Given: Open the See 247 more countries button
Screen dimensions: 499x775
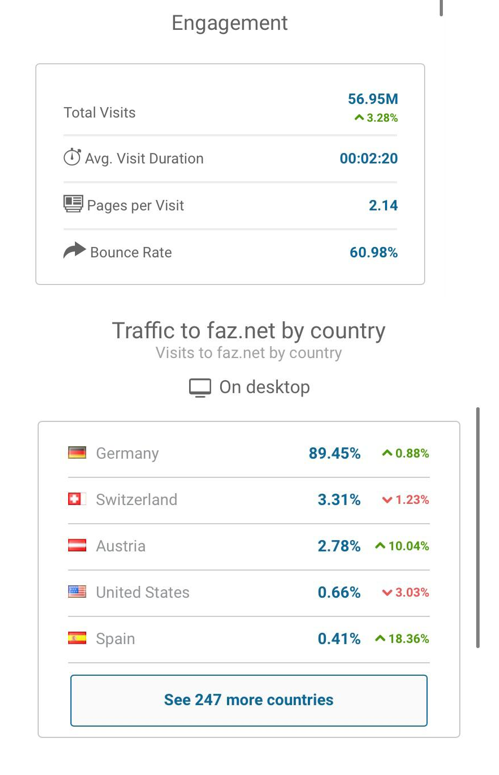Looking at the screenshot, I should (x=249, y=700).
